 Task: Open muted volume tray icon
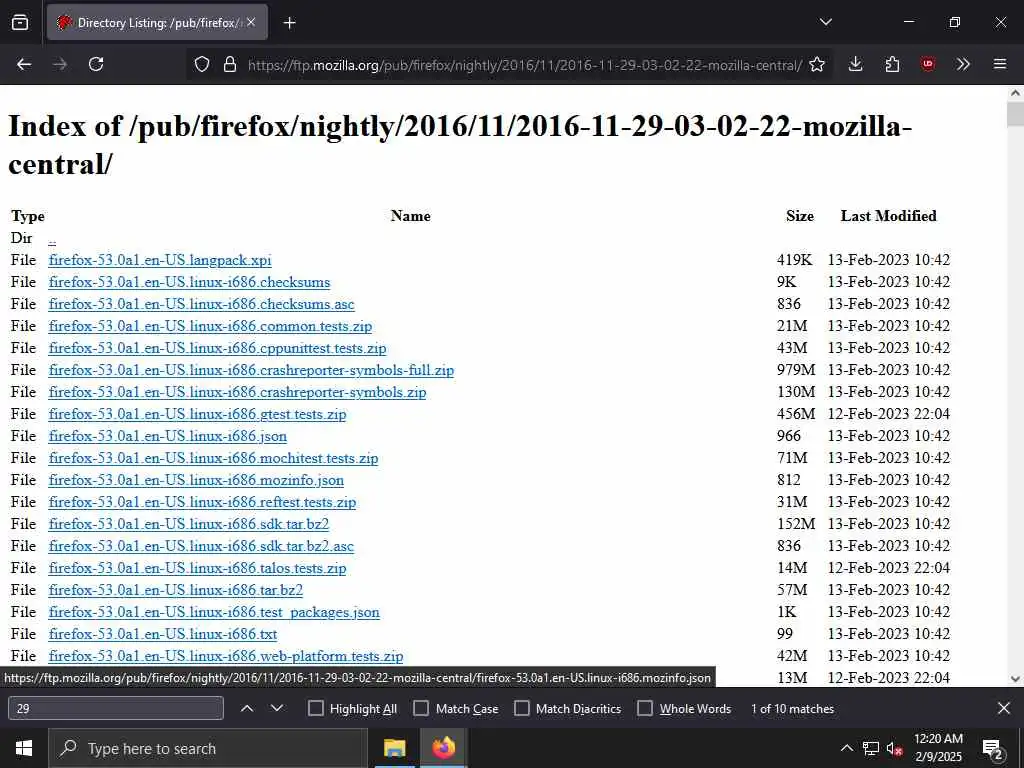(895, 748)
